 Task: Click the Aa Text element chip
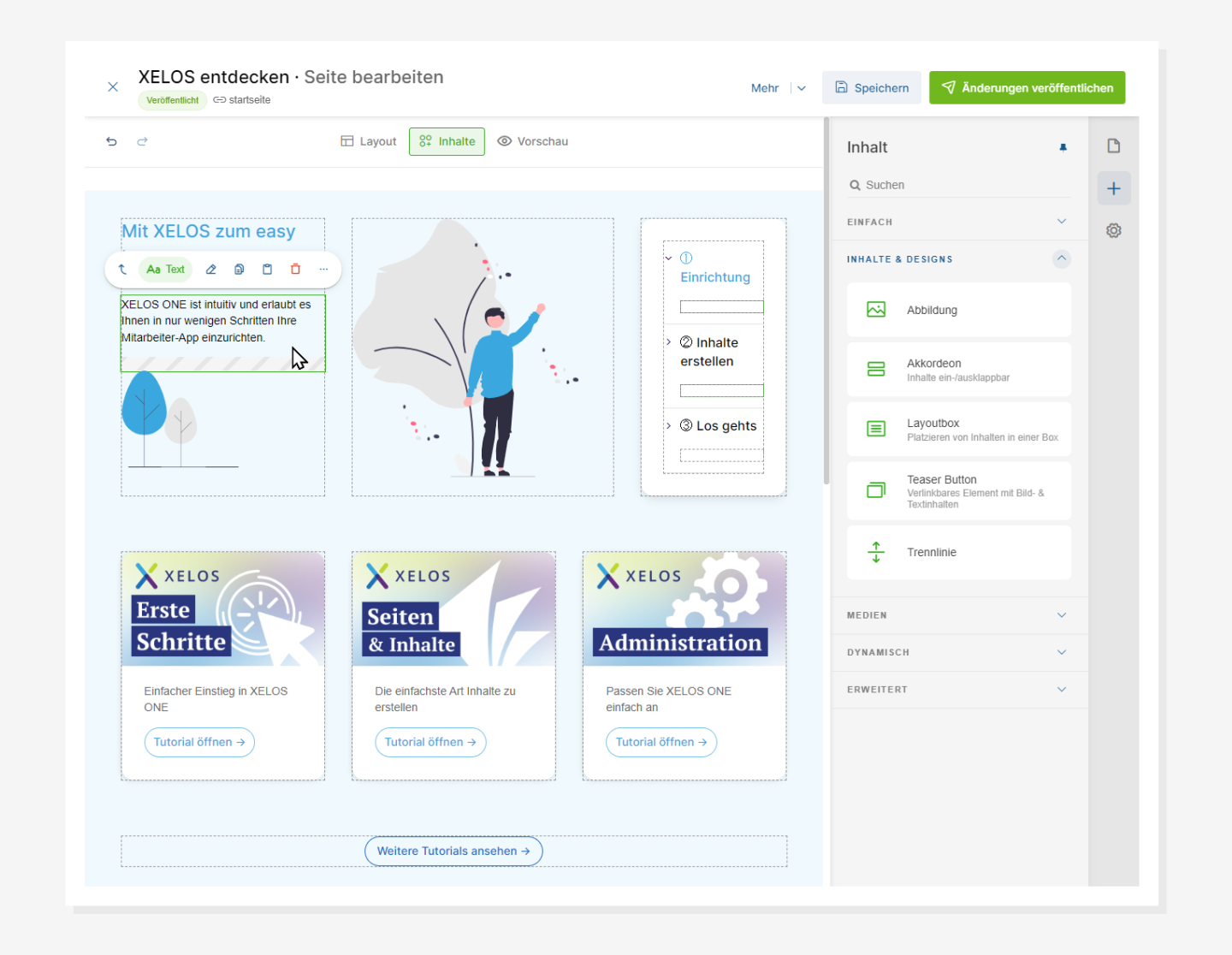click(166, 269)
